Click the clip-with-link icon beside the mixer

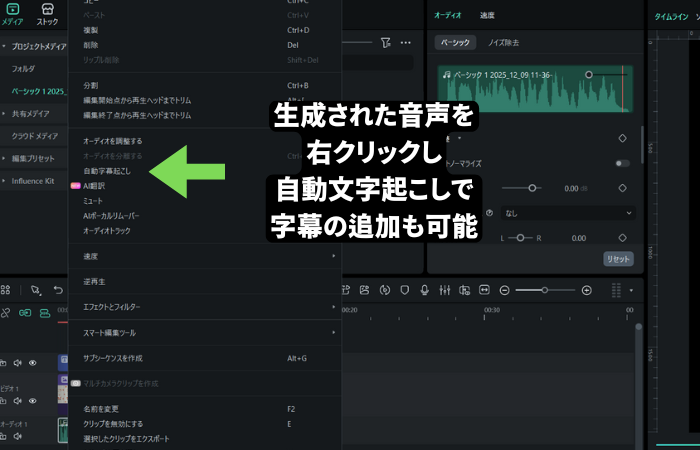(x=464, y=290)
